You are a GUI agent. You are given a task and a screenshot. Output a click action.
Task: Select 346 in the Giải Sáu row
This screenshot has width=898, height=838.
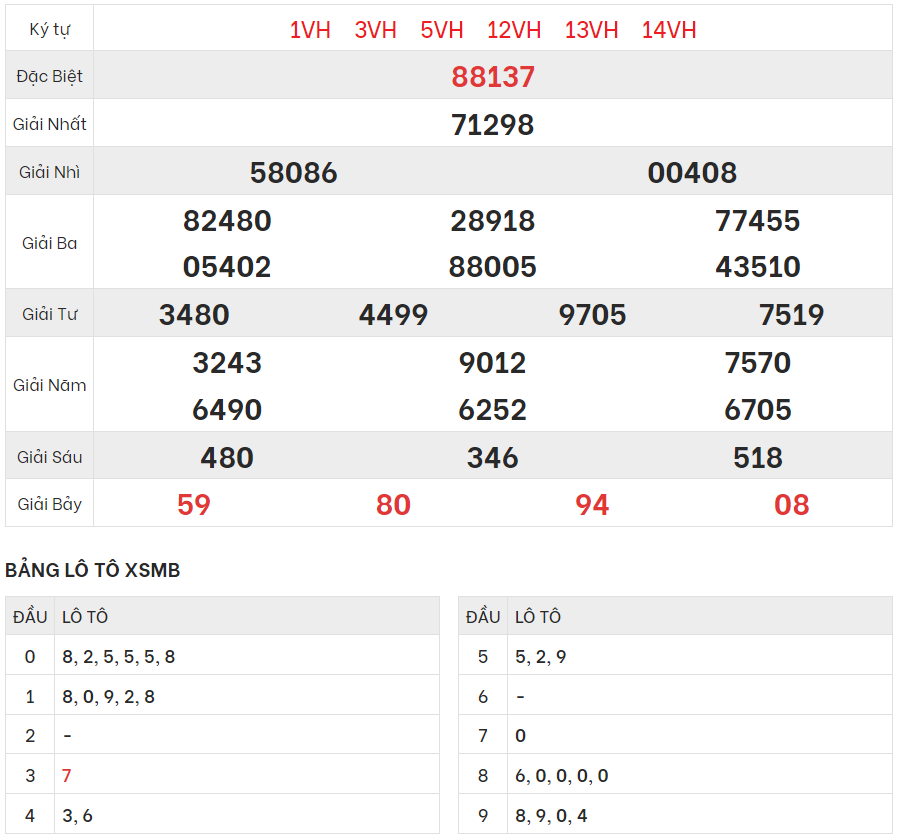(492, 458)
